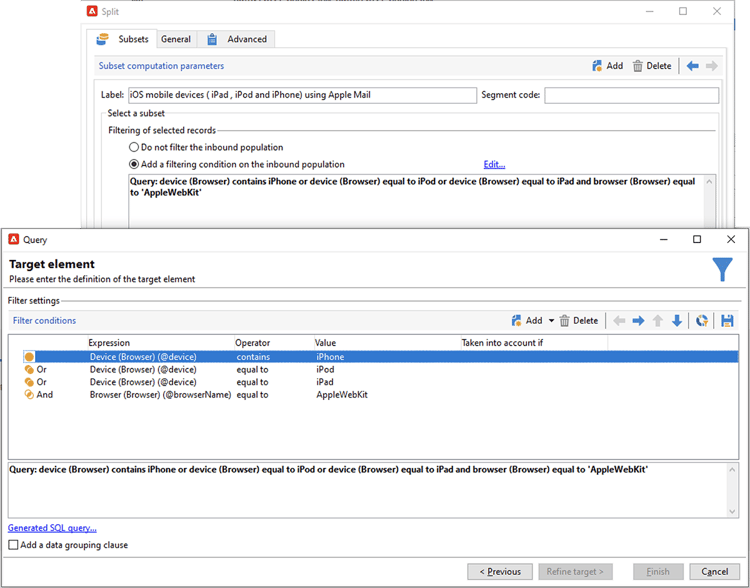Click the circular preview icon in filter toolbar
This screenshot has height=588, width=750.
tap(702, 321)
